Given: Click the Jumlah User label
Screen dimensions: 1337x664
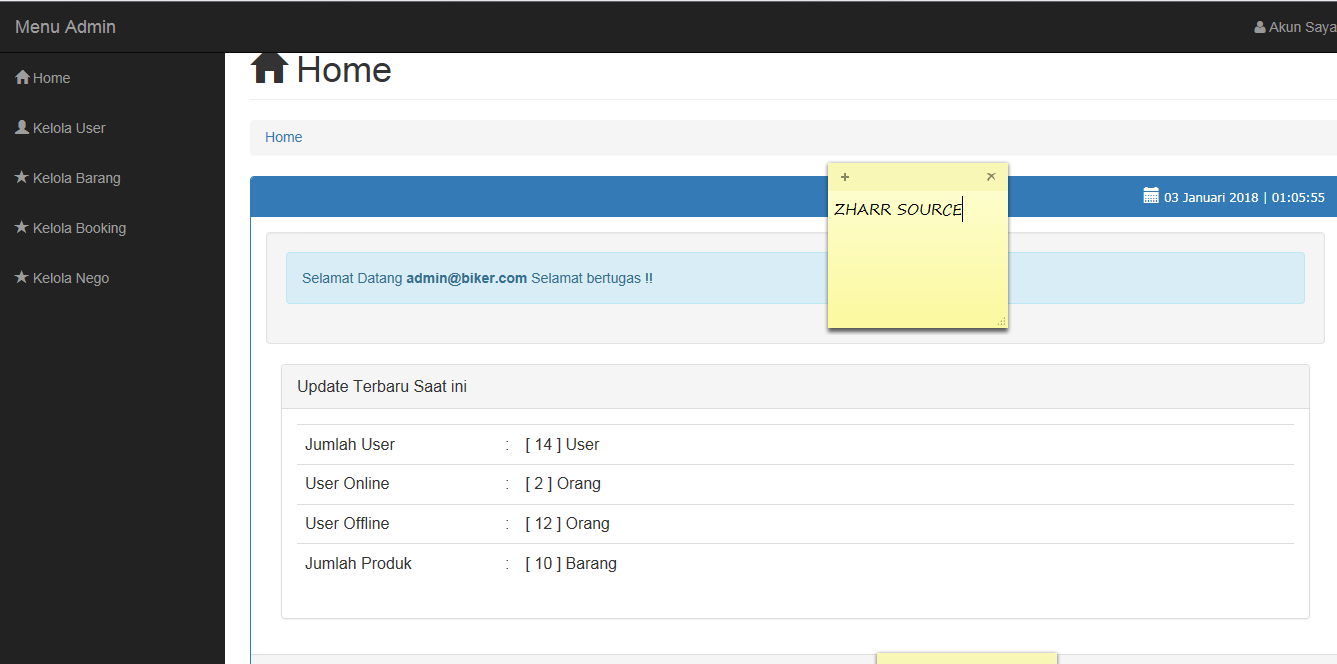Looking at the screenshot, I should click(350, 444).
